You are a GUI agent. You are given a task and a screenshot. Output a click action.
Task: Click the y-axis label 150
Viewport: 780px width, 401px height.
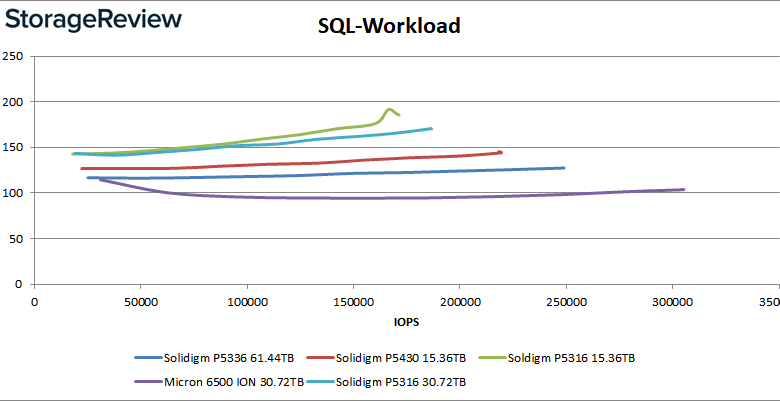point(14,147)
